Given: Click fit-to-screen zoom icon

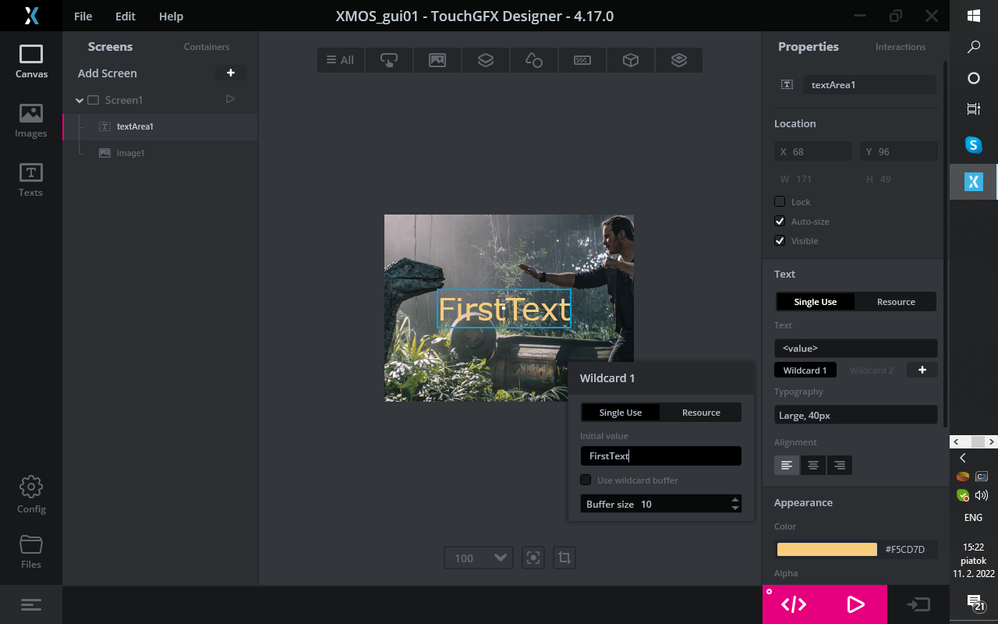Looking at the screenshot, I should [533, 558].
